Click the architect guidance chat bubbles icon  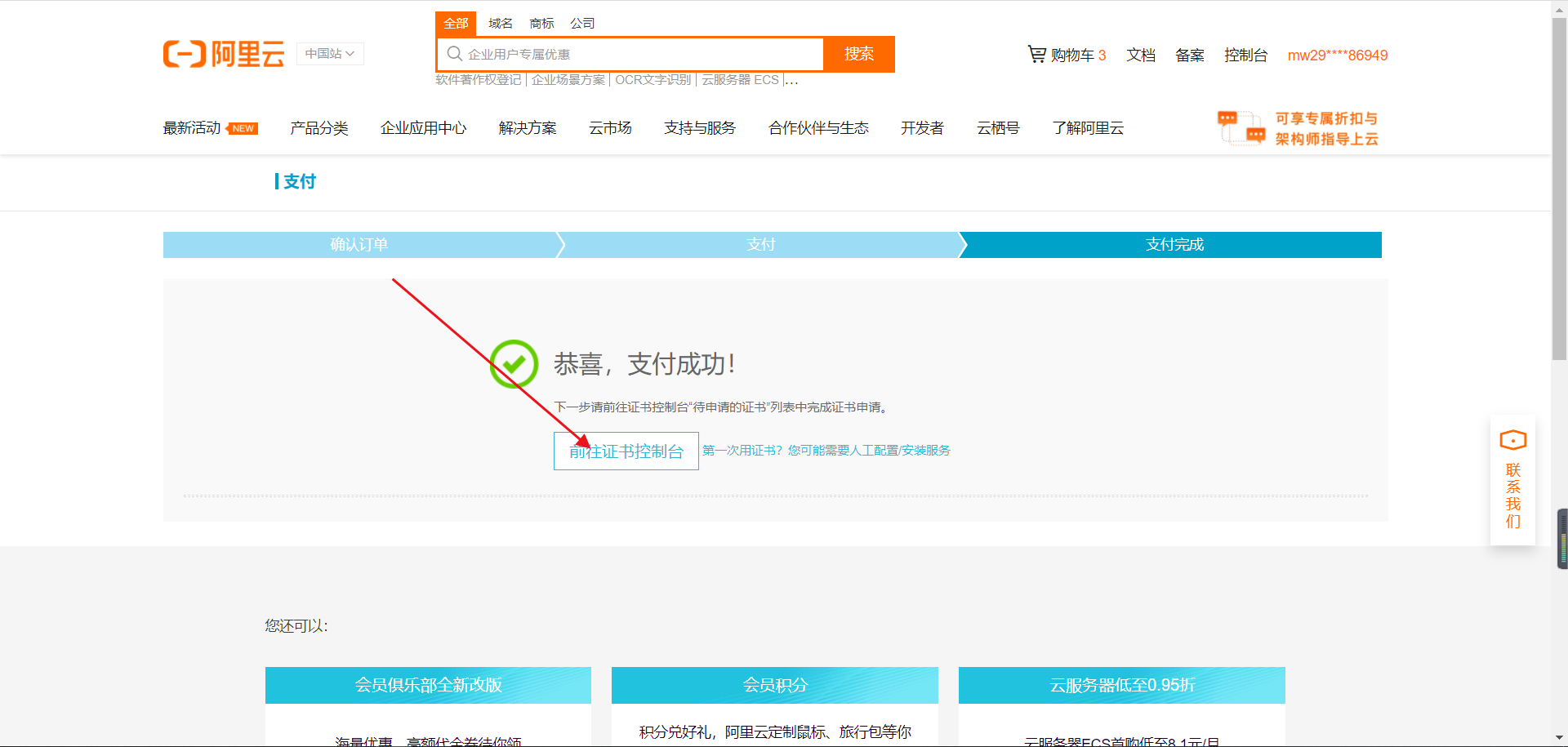coord(1241,128)
